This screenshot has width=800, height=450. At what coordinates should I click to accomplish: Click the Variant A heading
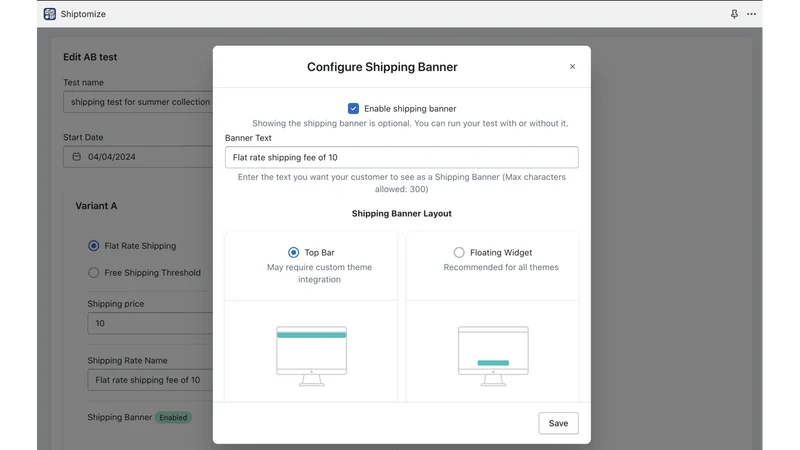(x=96, y=206)
